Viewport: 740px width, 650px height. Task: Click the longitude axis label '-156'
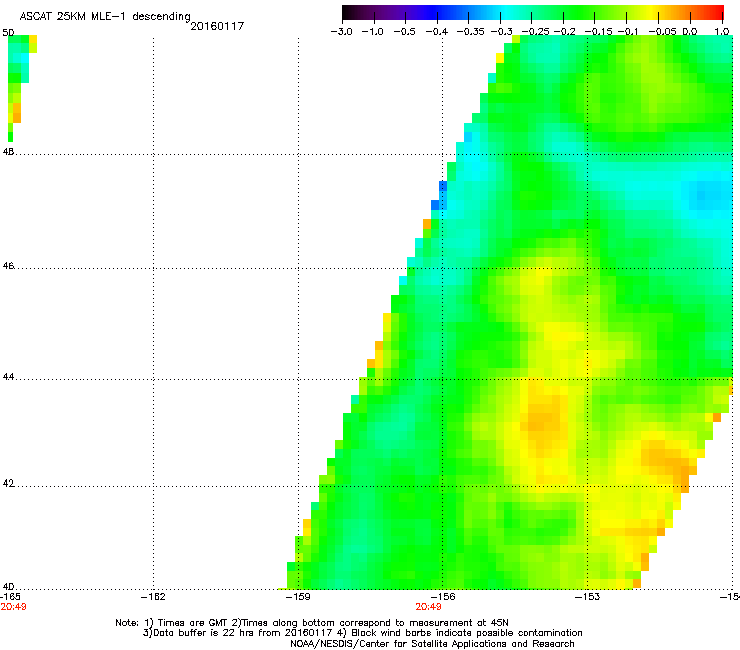pos(443,597)
